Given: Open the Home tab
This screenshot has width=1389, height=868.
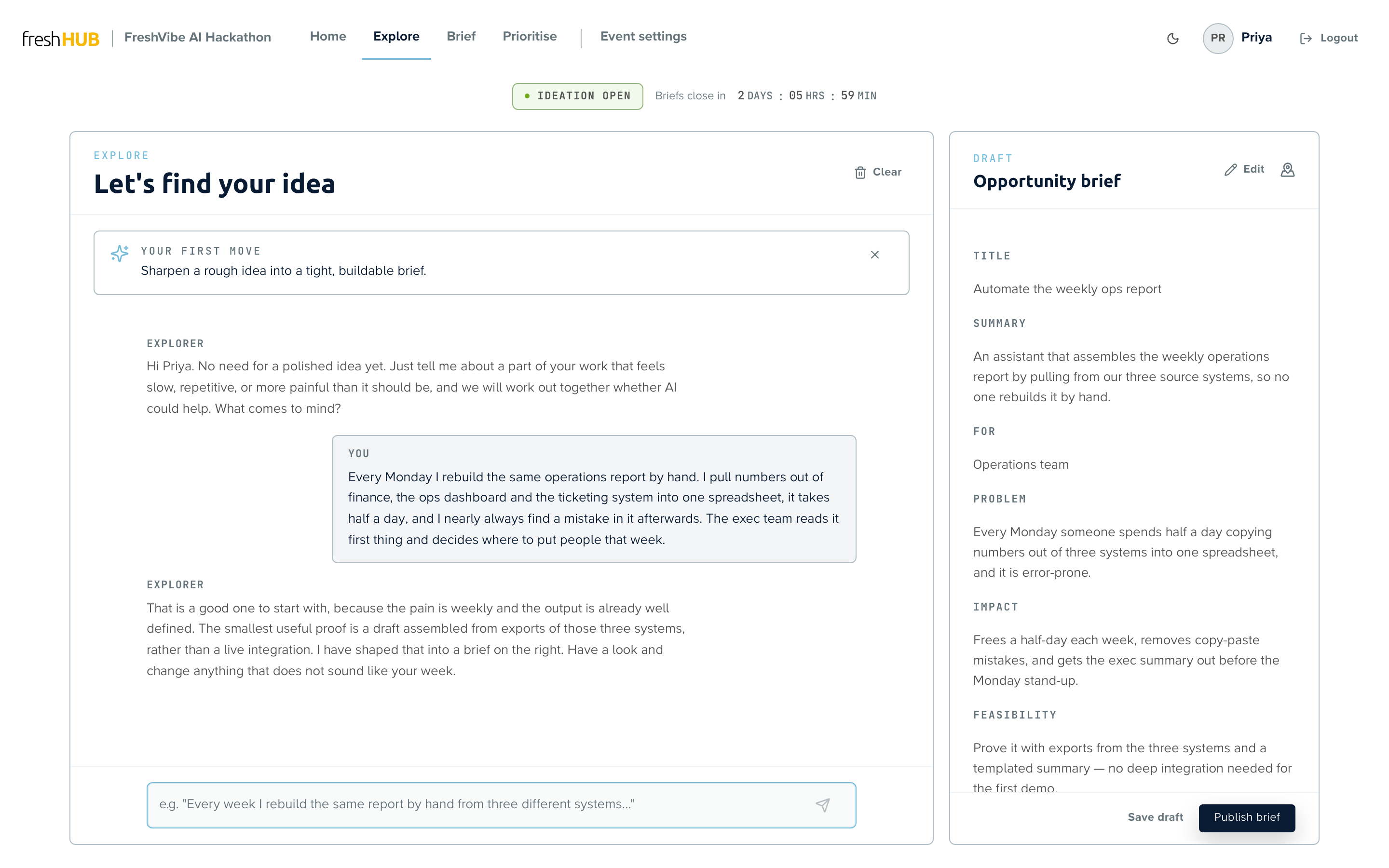Looking at the screenshot, I should pos(328,36).
